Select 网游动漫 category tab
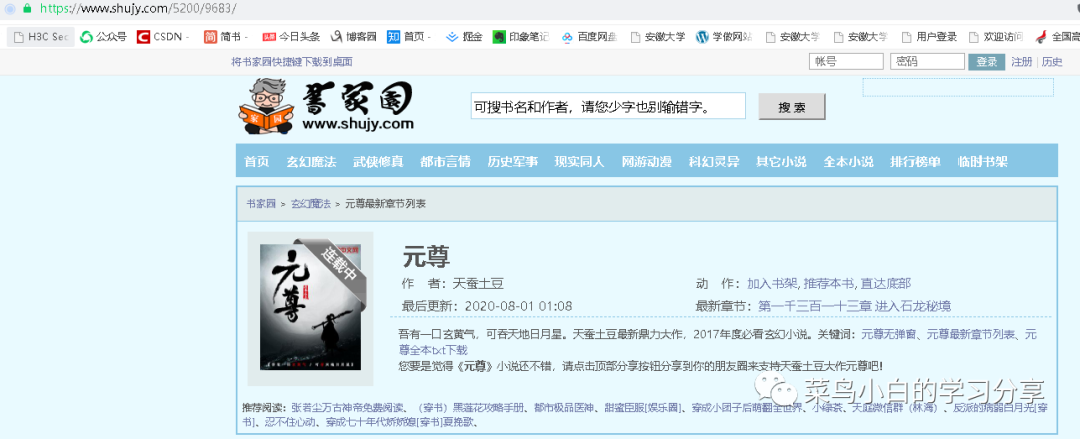1080x439 pixels. (647, 162)
